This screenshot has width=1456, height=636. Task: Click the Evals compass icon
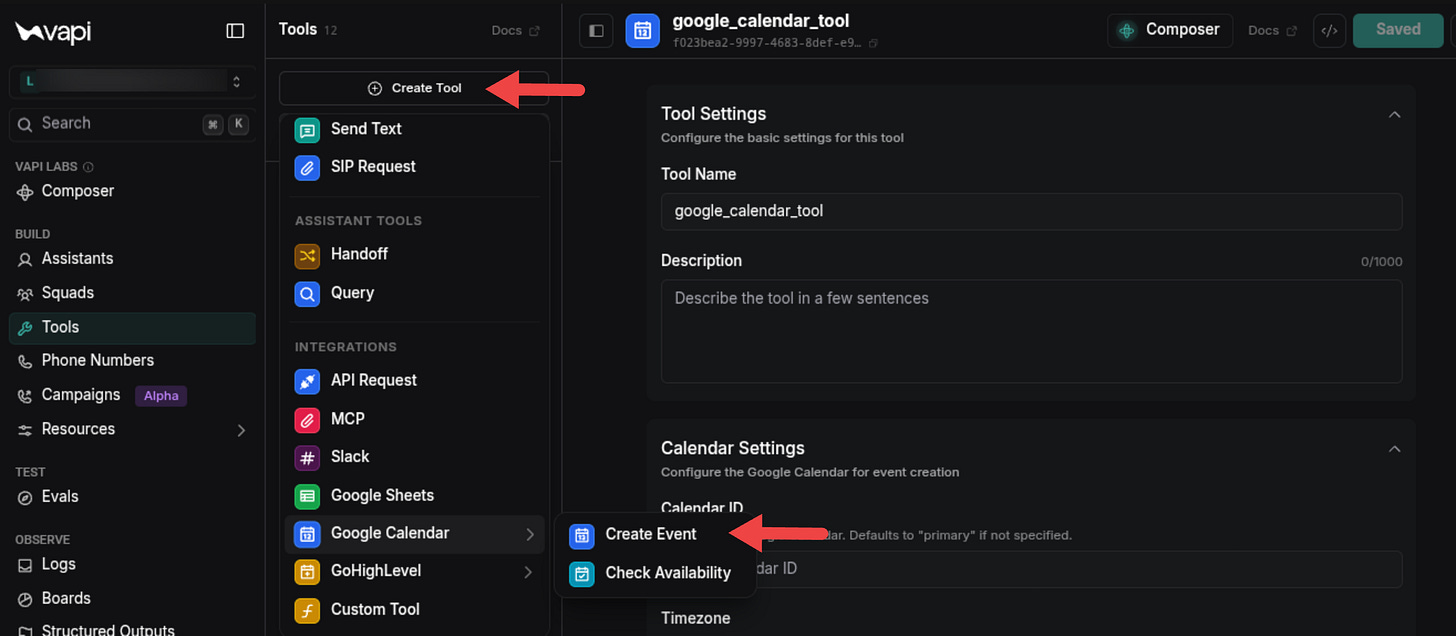point(25,497)
